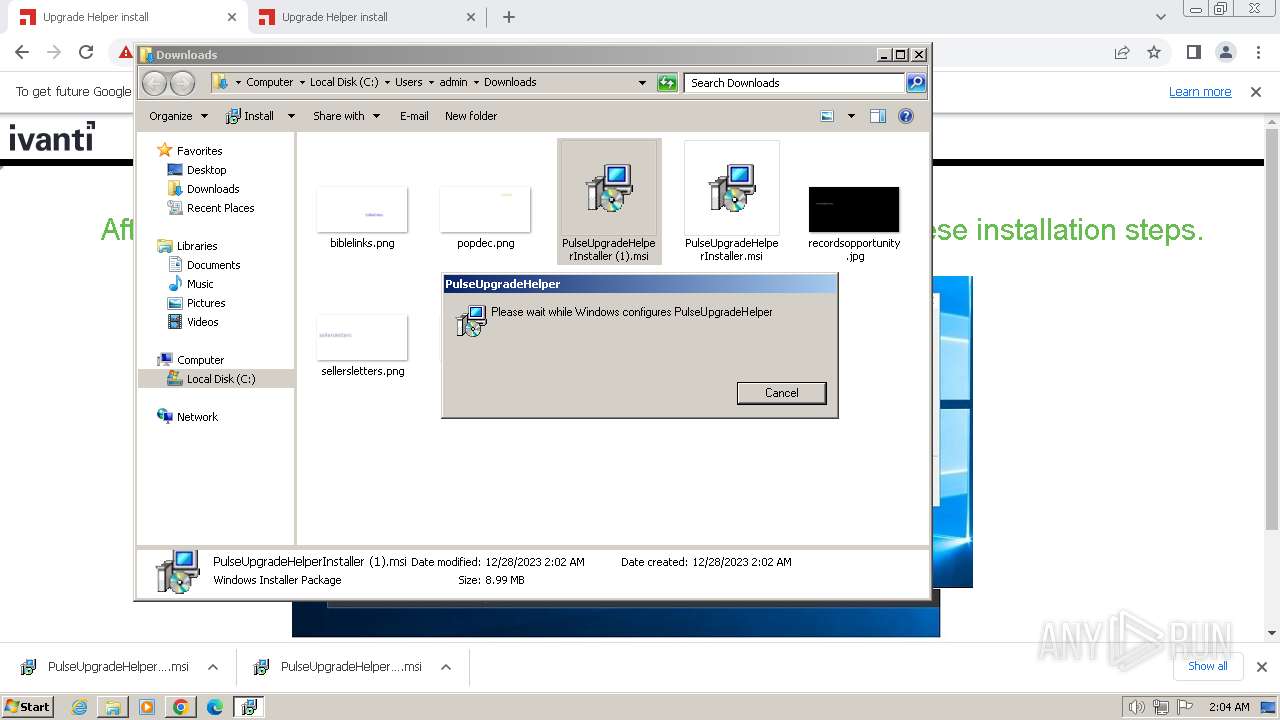The height and width of the screenshot is (720, 1280).
Task: Open a new Chrome tab
Action: click(x=509, y=17)
